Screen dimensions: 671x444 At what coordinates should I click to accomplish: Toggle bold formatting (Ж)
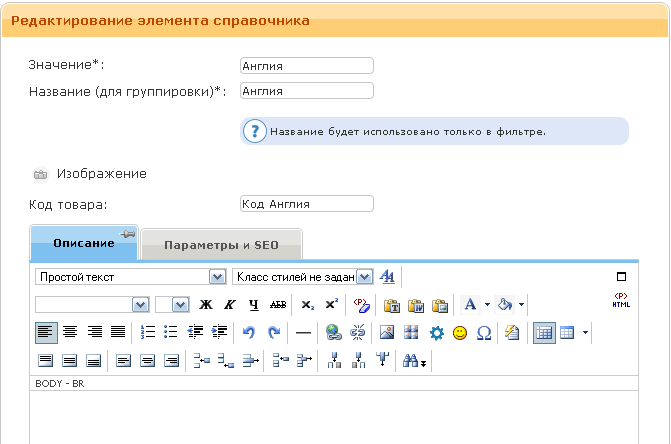[x=207, y=305]
